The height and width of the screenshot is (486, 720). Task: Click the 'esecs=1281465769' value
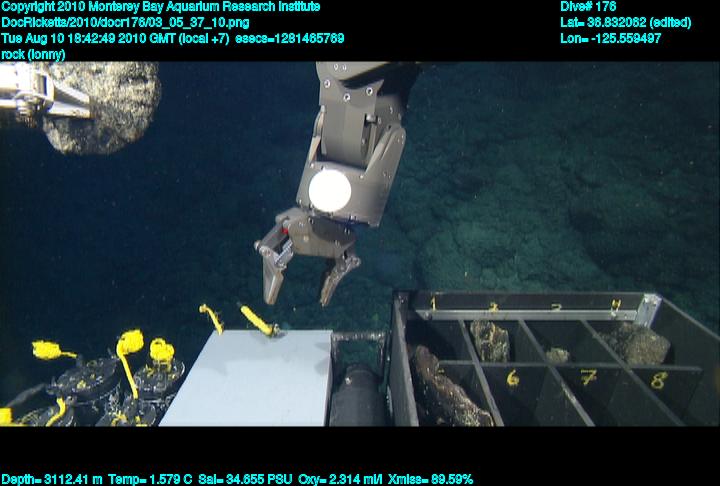289,38
